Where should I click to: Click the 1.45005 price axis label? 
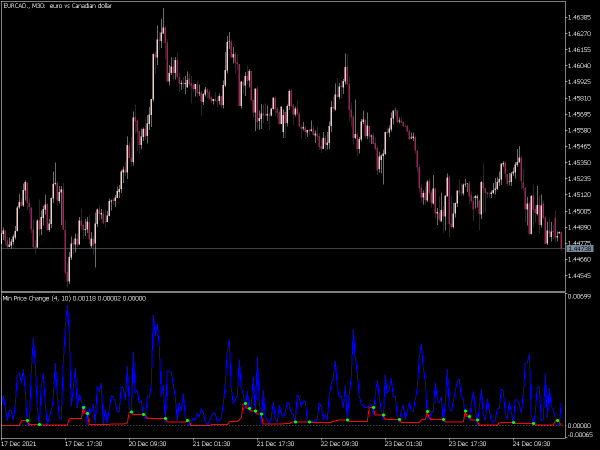tap(579, 211)
